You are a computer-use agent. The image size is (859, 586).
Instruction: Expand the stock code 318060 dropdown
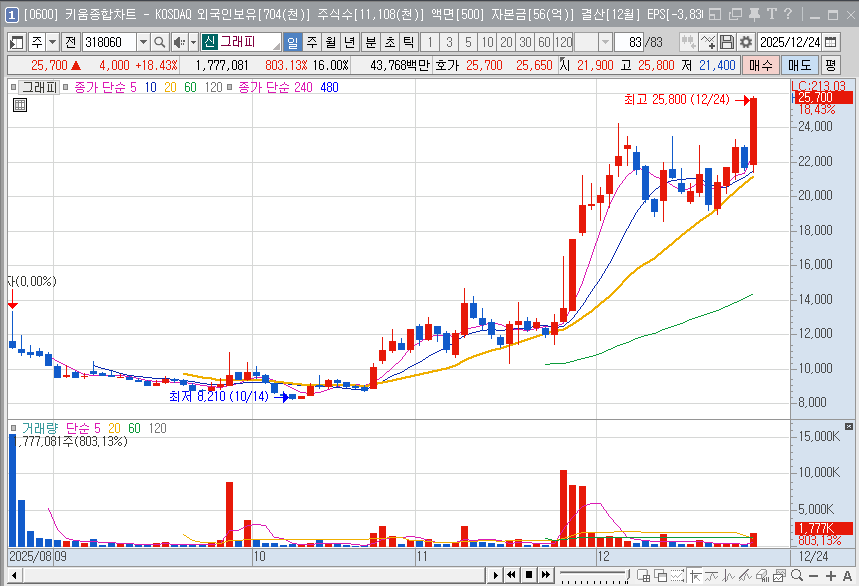click(x=143, y=42)
